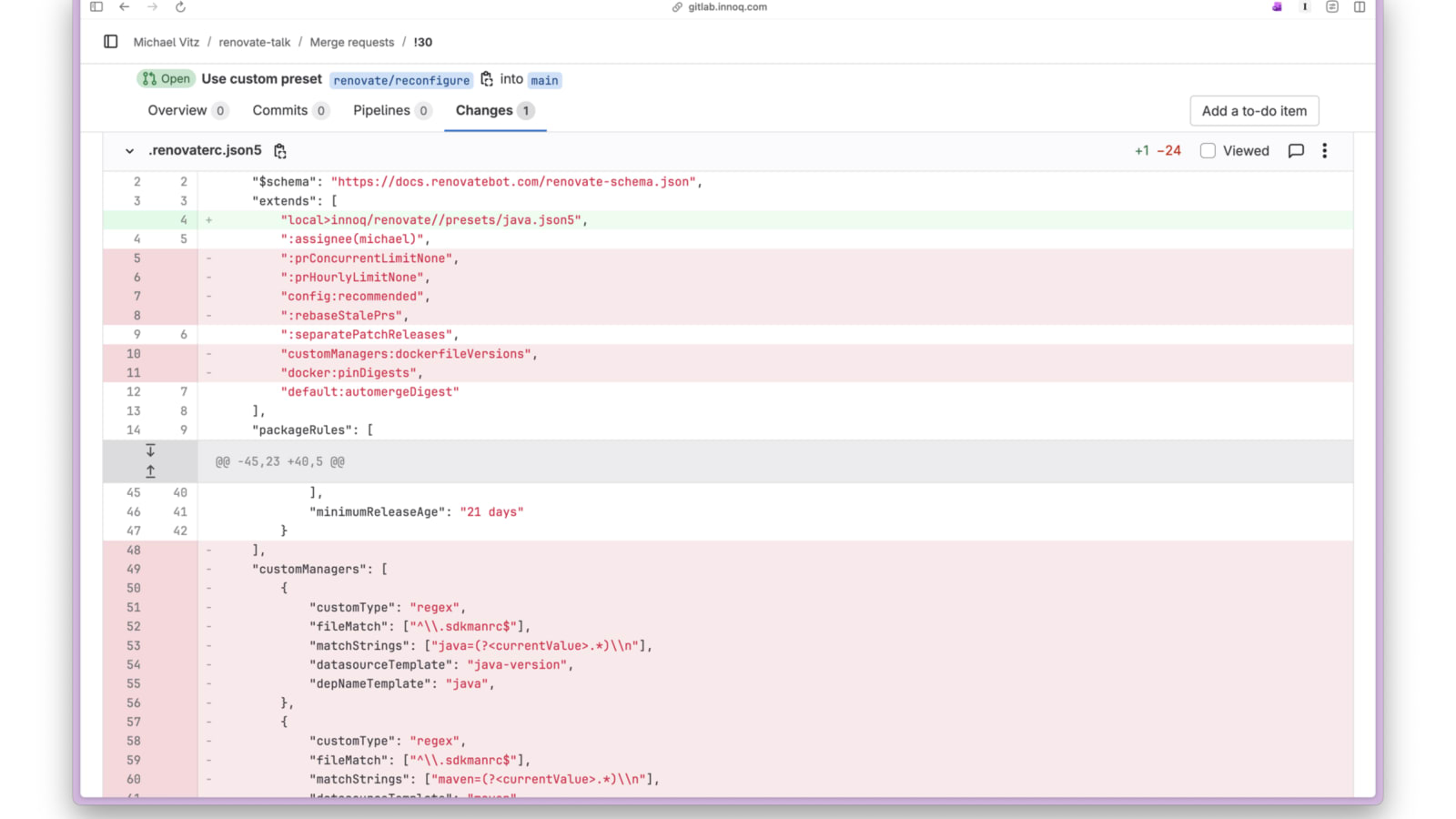Go back in browser history
This screenshot has width=1456, height=819.
click(125, 7)
